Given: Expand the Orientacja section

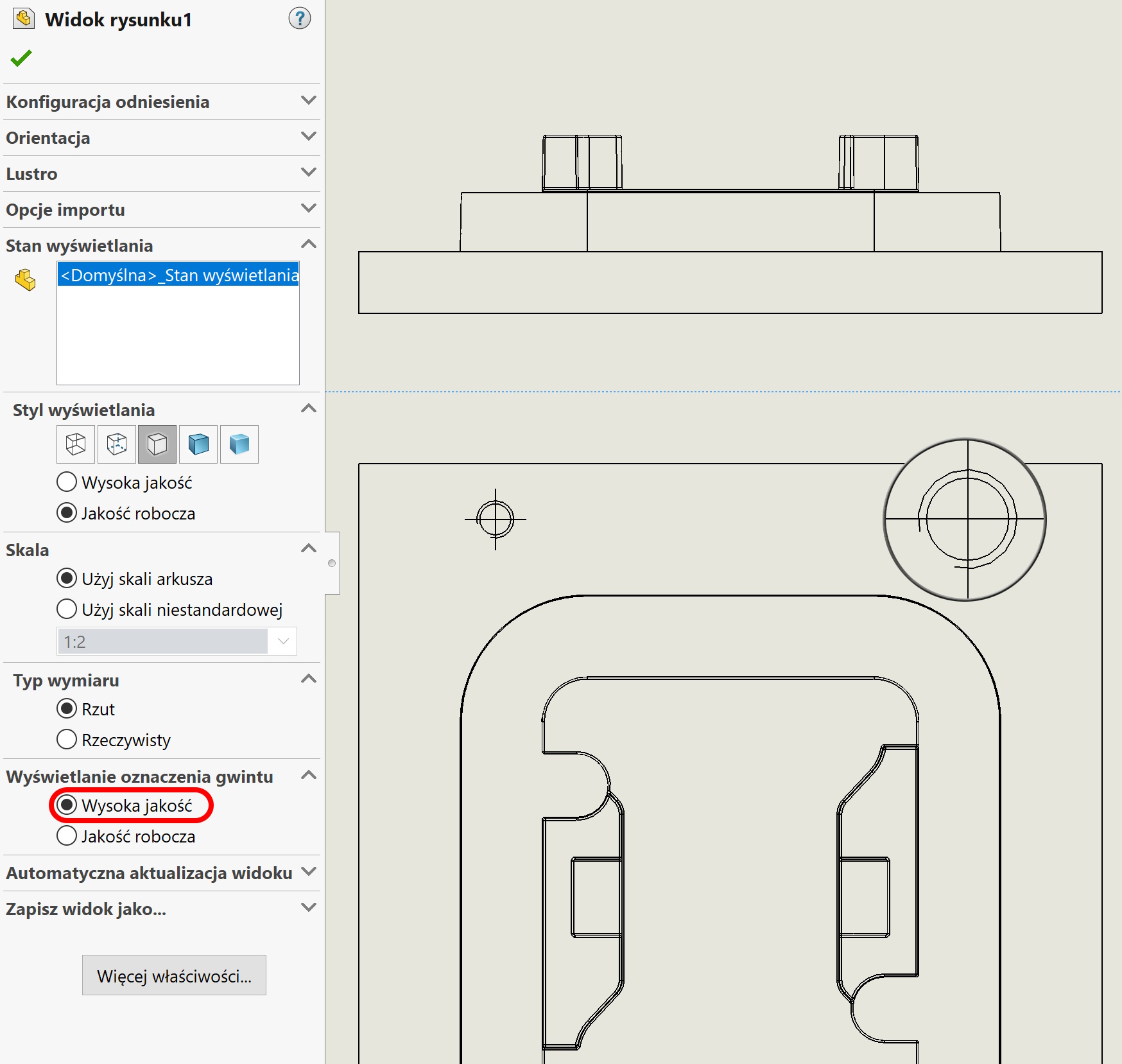Looking at the screenshot, I should [309, 137].
